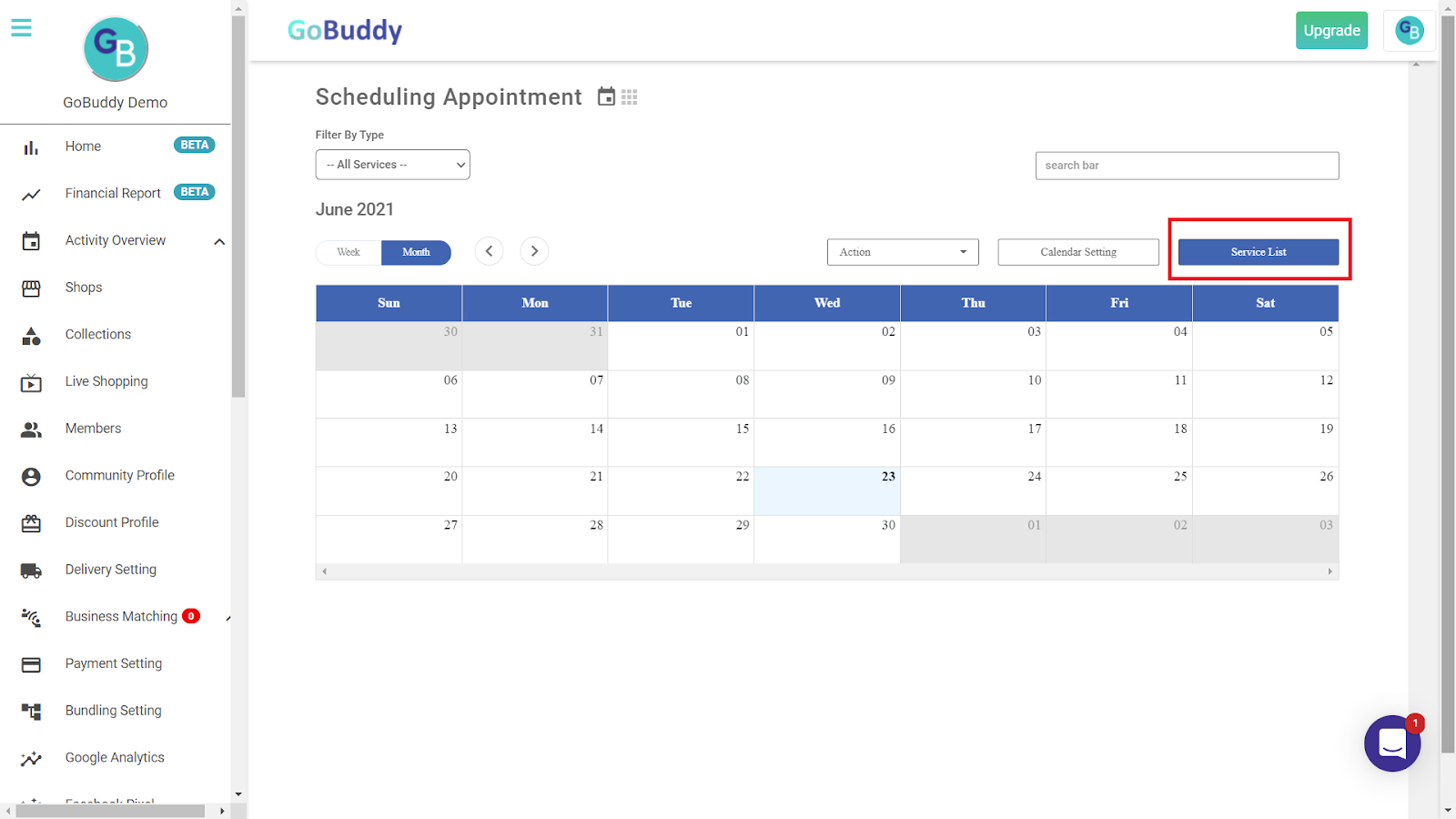Click the Home bar chart icon
This screenshot has height=819, width=1456.
point(31,147)
